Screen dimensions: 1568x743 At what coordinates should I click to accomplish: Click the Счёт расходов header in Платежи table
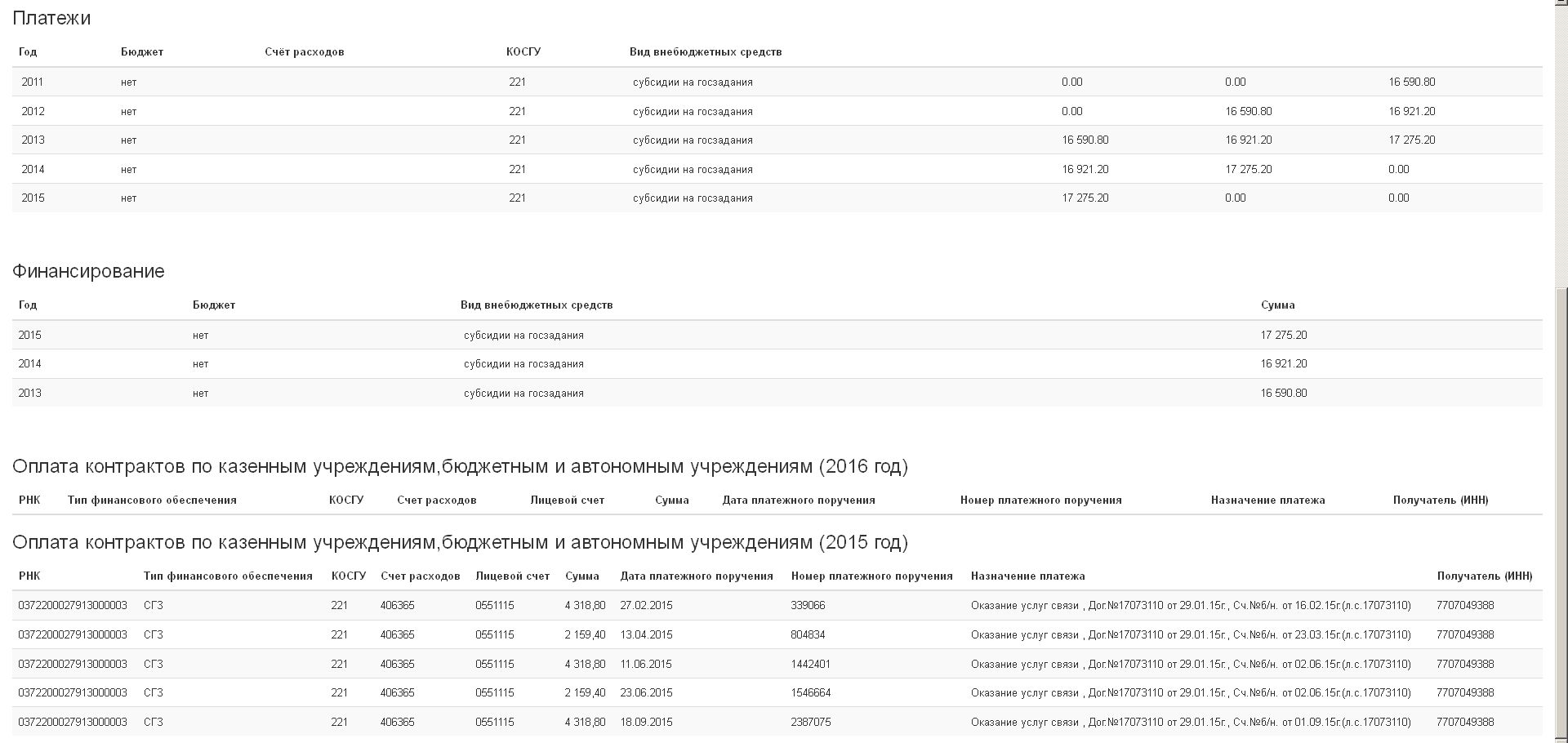[305, 51]
